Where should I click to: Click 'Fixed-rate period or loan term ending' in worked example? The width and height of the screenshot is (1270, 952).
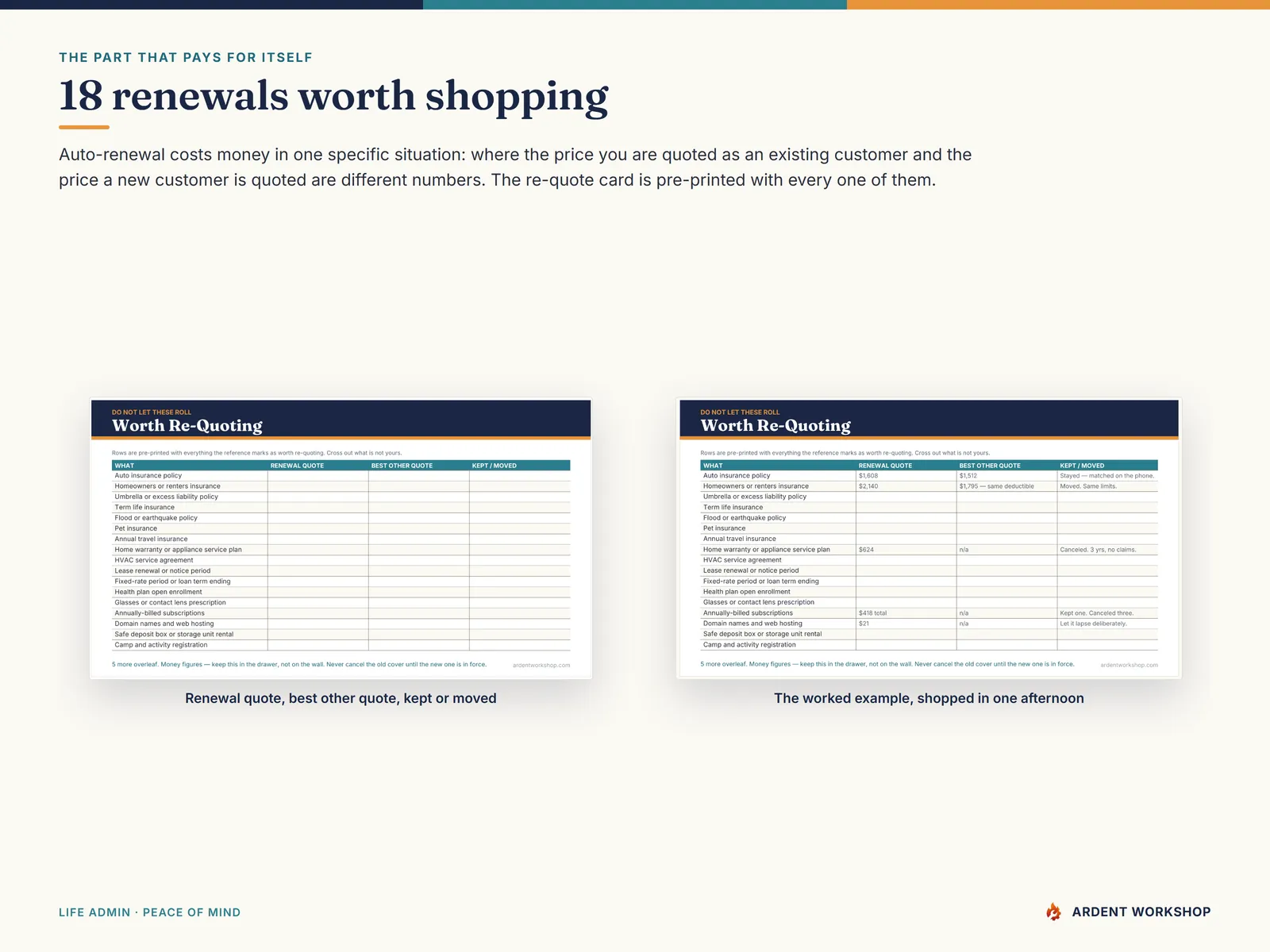point(760,582)
